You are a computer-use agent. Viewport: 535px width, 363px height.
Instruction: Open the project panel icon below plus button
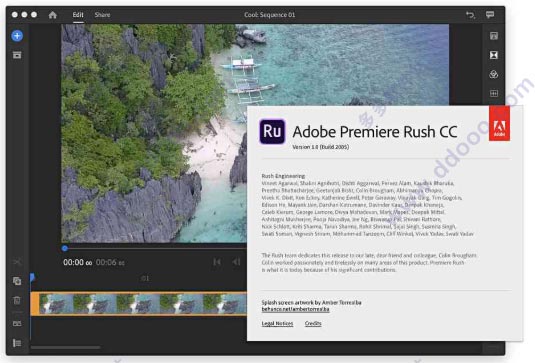click(x=17, y=55)
